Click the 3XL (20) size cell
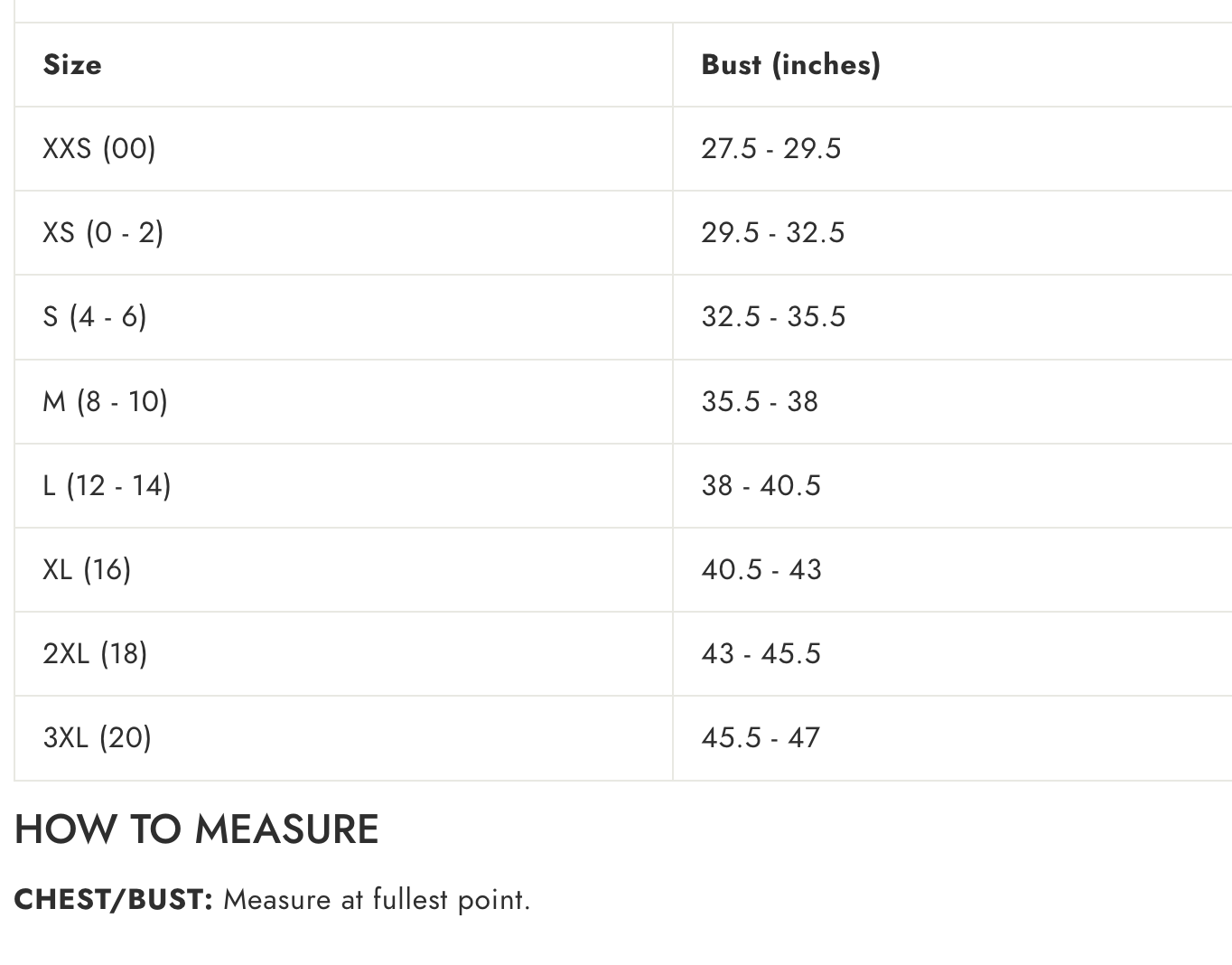This screenshot has width=1232, height=965. coord(97,738)
